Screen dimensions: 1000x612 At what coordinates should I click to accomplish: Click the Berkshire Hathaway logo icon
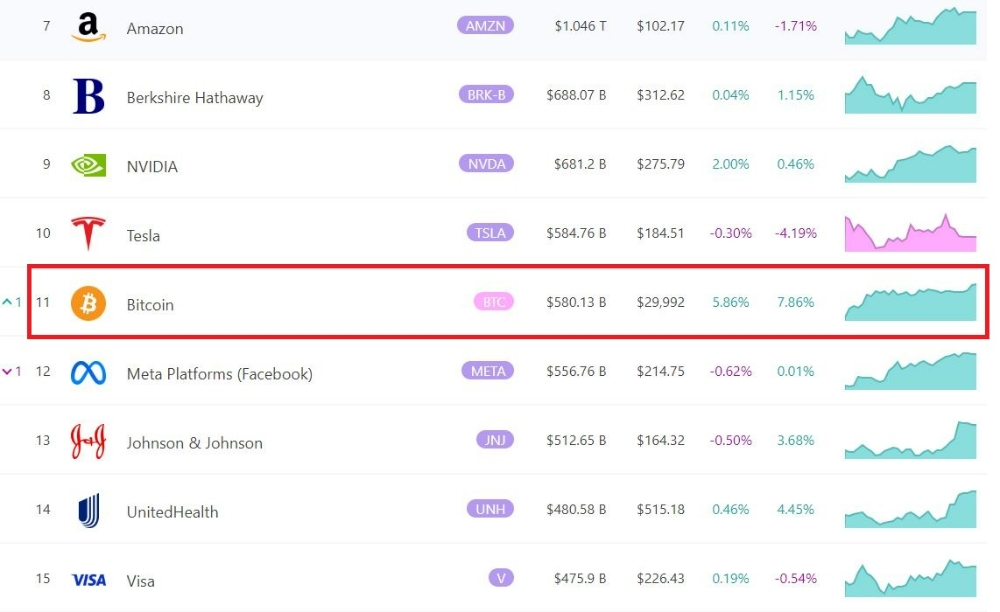(x=88, y=96)
